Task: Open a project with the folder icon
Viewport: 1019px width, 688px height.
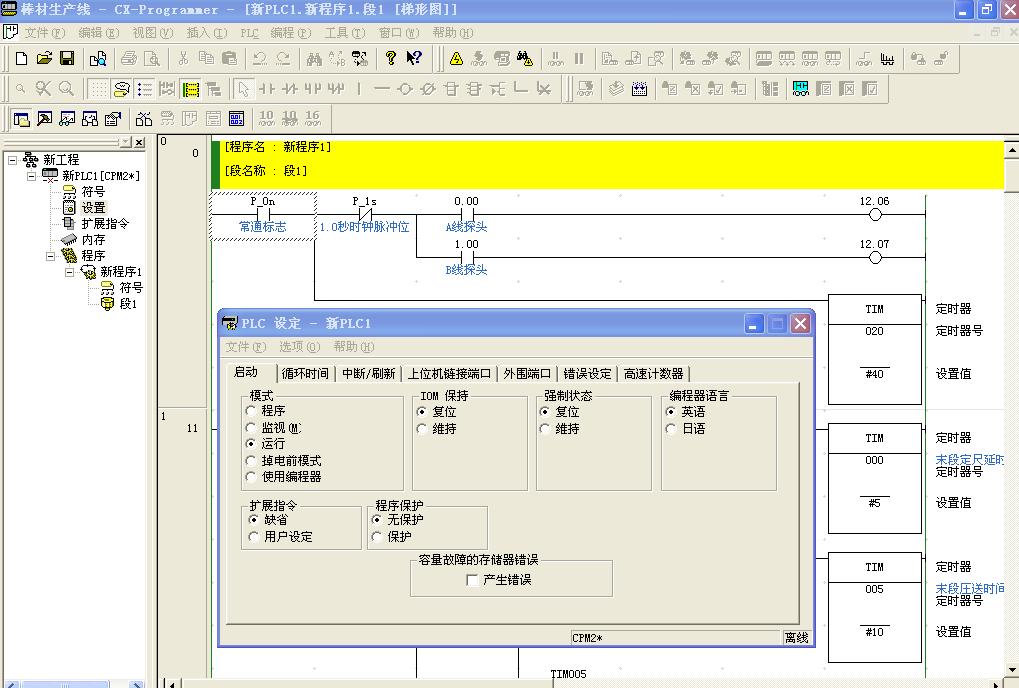Action: pyautogui.click(x=44, y=59)
